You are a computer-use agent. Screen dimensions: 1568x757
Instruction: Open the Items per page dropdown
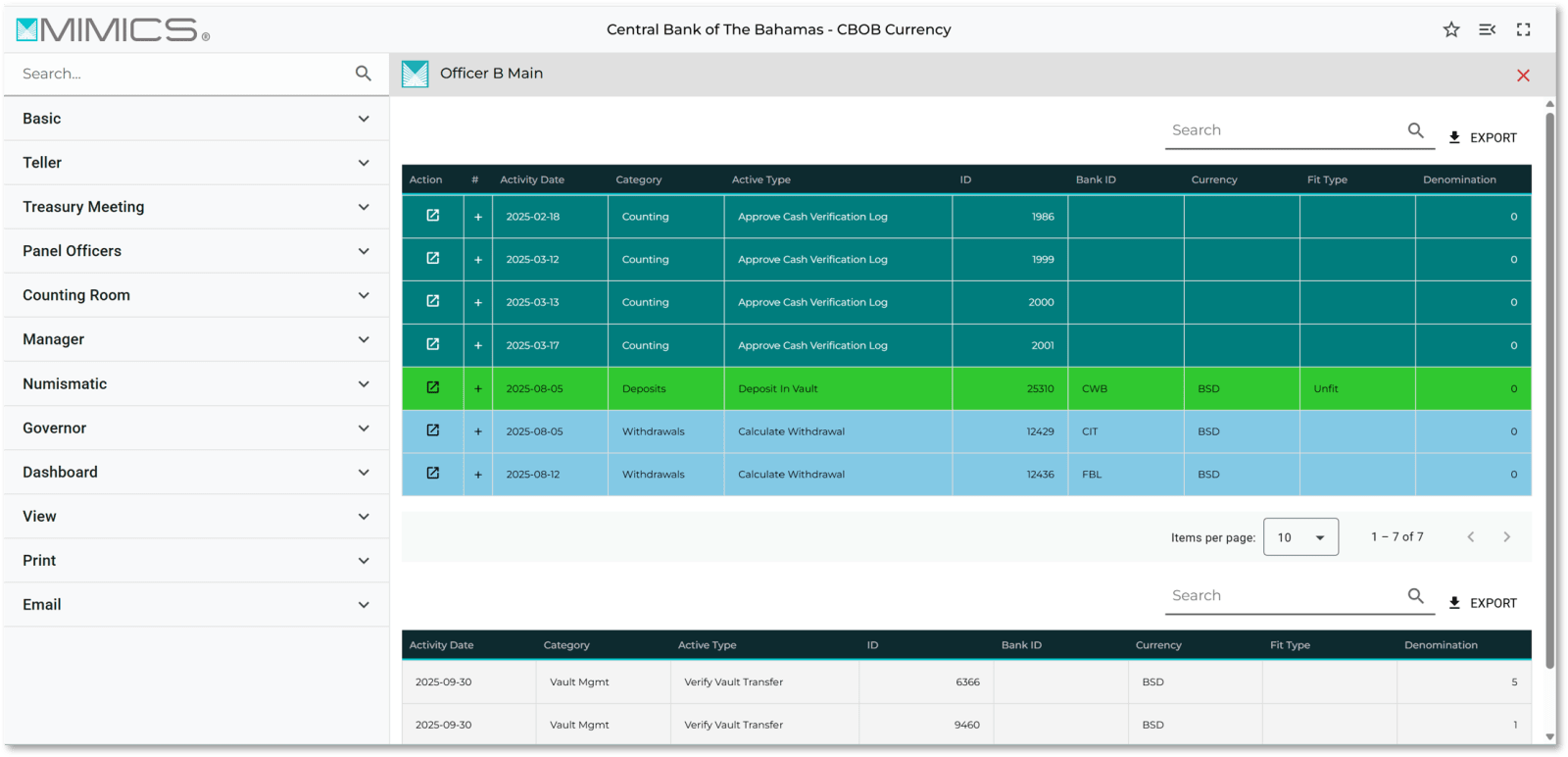1301,537
